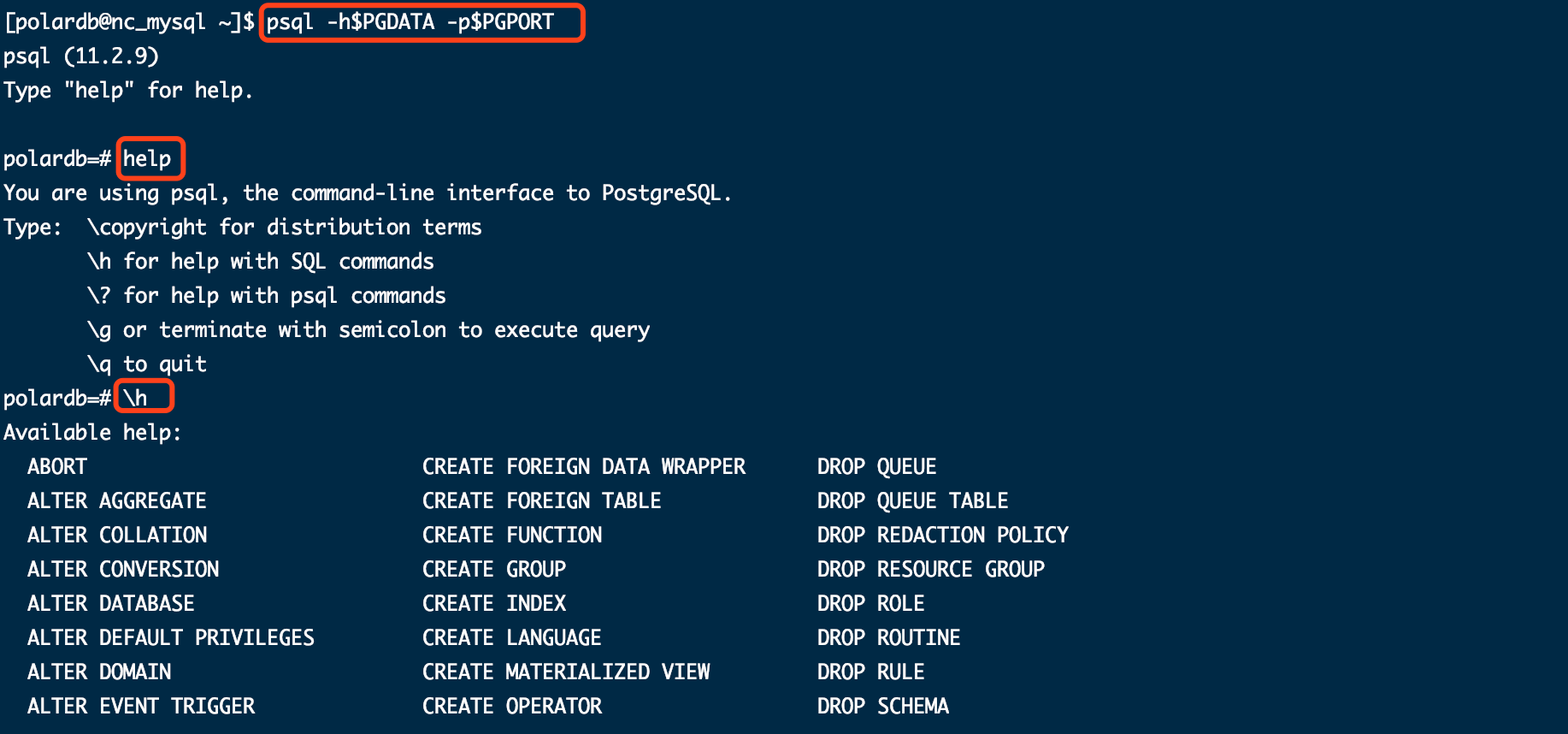Click the ALTER COLLATION entry

tap(117, 536)
